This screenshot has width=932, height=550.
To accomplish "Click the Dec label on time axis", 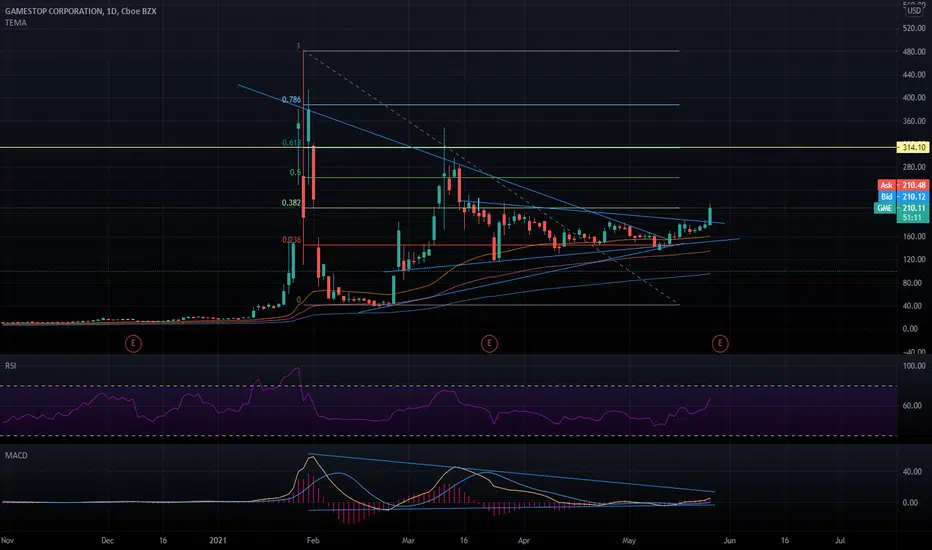I will [x=107, y=540].
